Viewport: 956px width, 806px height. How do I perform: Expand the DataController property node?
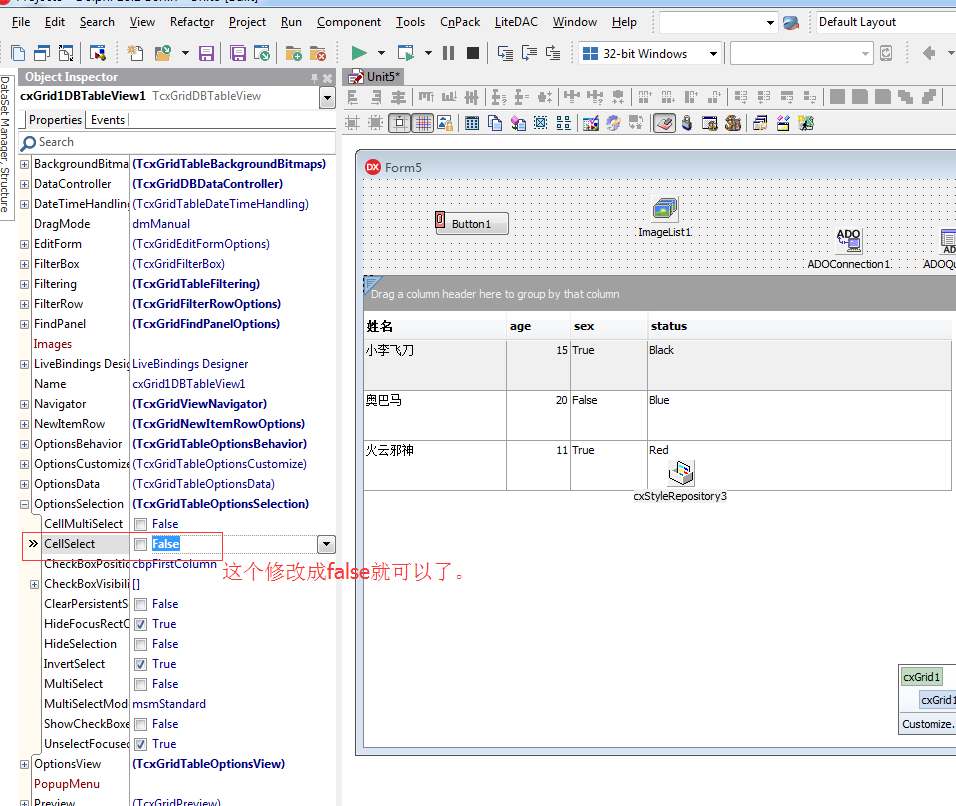pyautogui.click(x=24, y=184)
